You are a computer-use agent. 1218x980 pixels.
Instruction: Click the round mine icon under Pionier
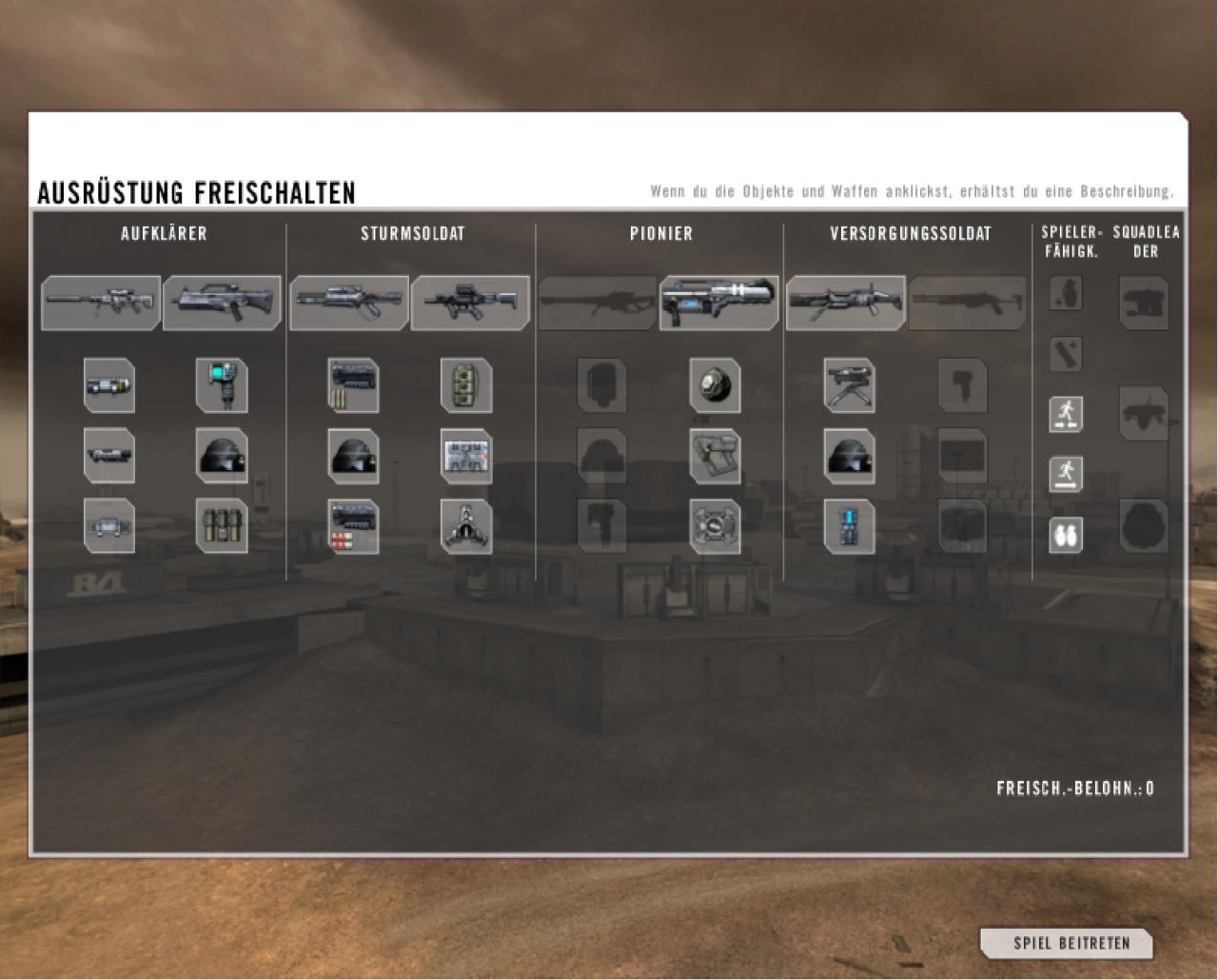pyautogui.click(x=715, y=385)
